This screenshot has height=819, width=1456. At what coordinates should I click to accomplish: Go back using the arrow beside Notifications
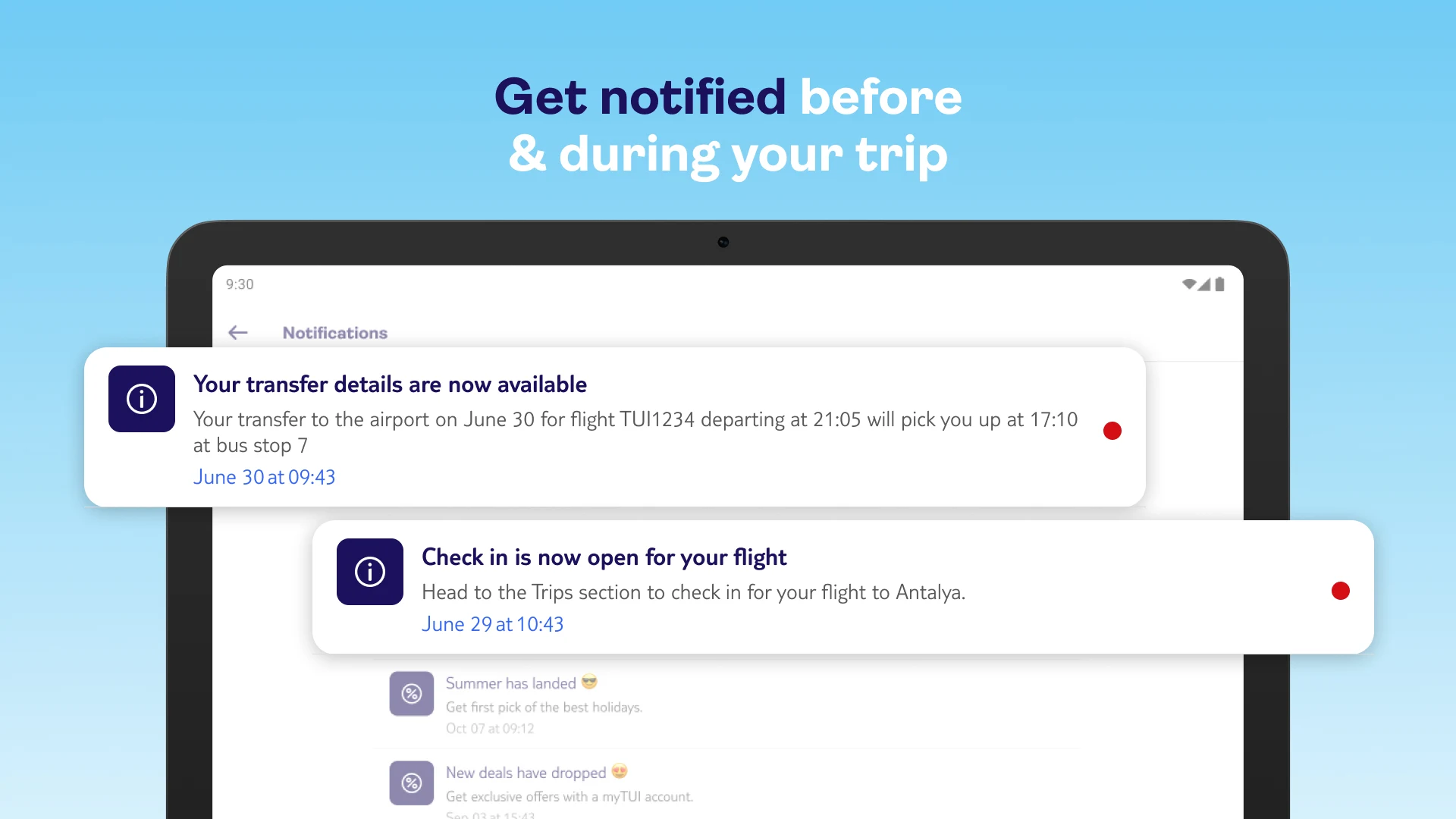[238, 332]
